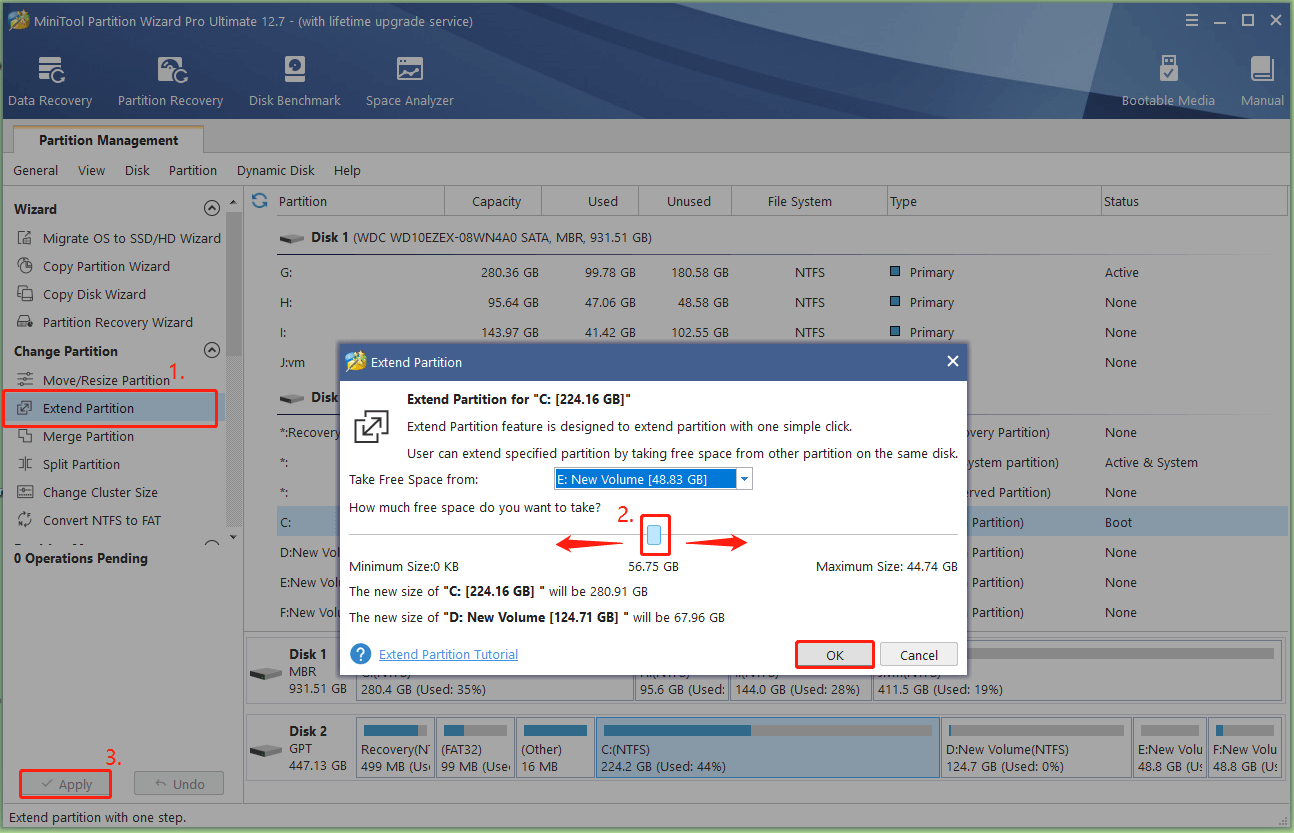
Task: Click the Extend Partition sidebar item
Action: pos(110,408)
